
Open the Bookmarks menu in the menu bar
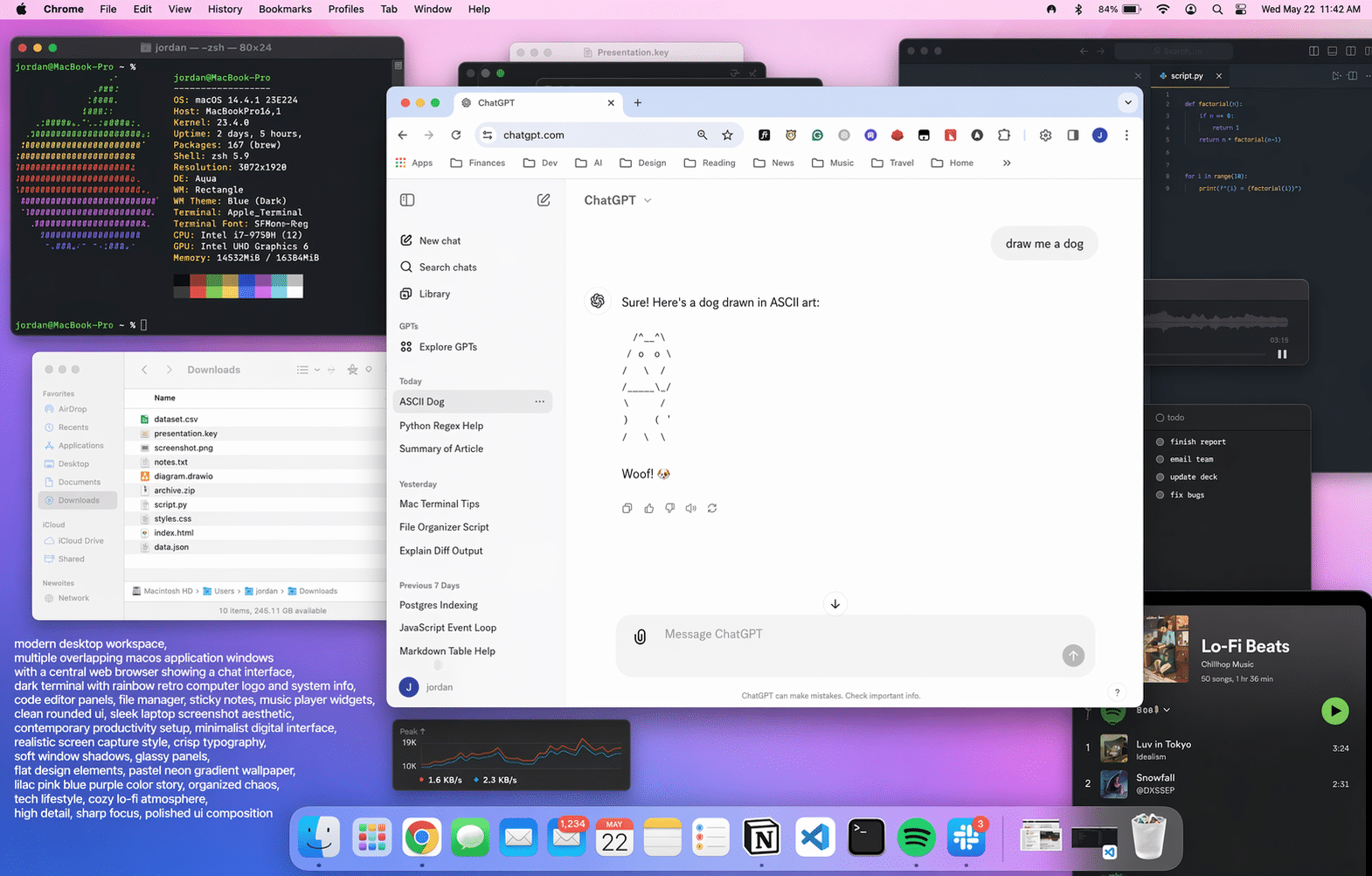pyautogui.click(x=285, y=9)
